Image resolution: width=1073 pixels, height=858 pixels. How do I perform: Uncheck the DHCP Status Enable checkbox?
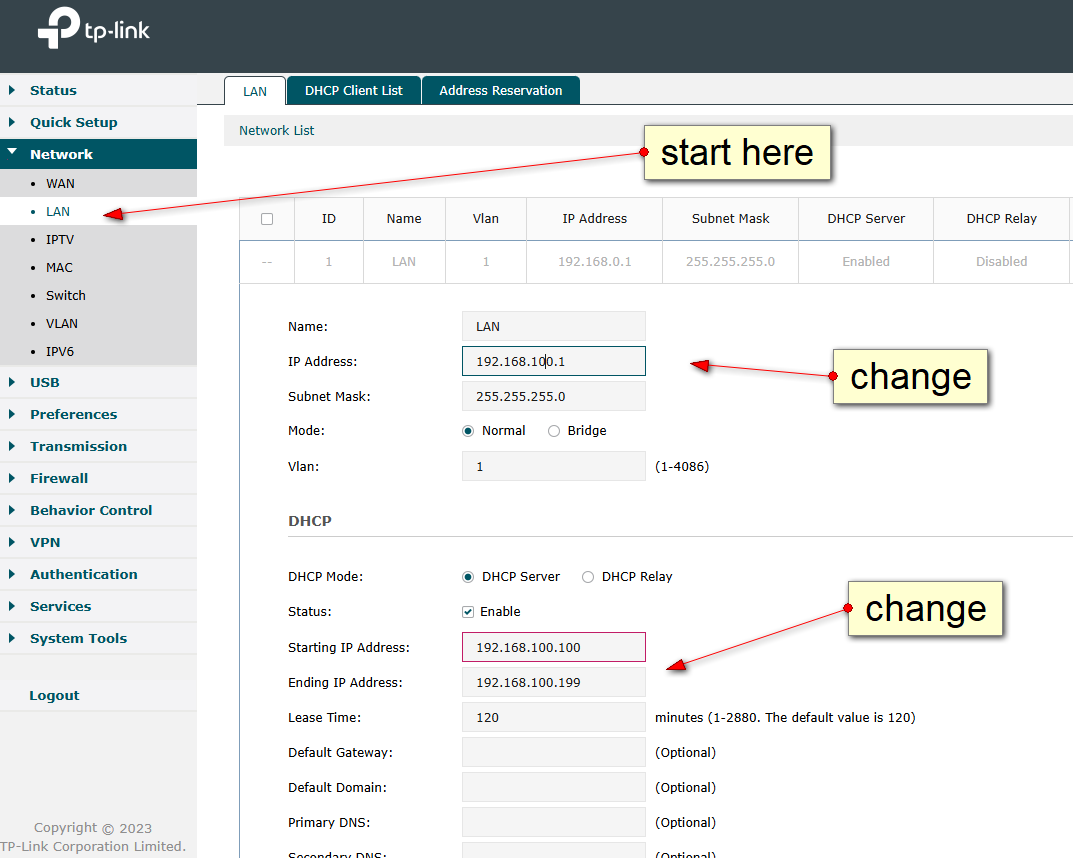(468, 612)
